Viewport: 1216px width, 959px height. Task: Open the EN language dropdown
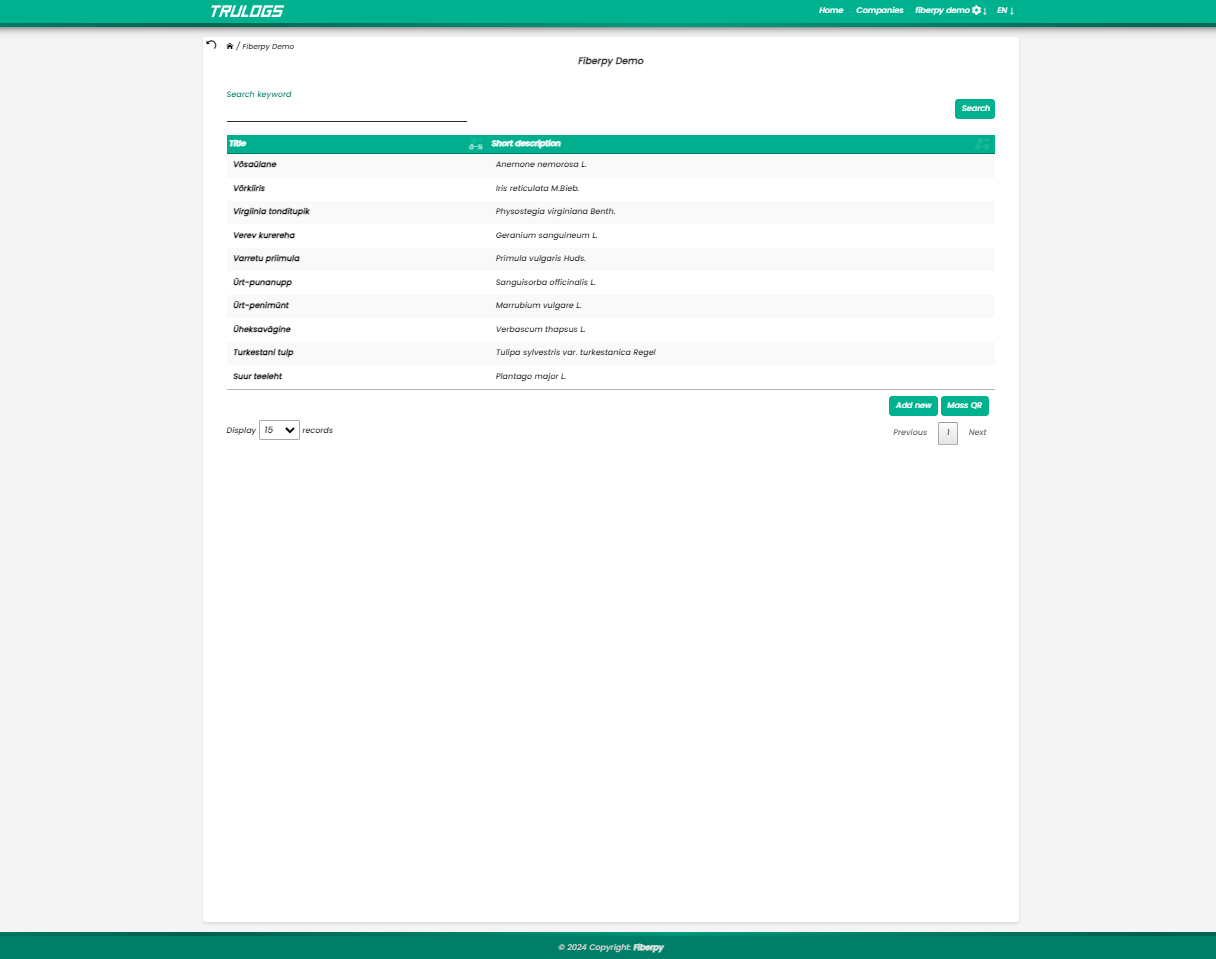point(1005,10)
